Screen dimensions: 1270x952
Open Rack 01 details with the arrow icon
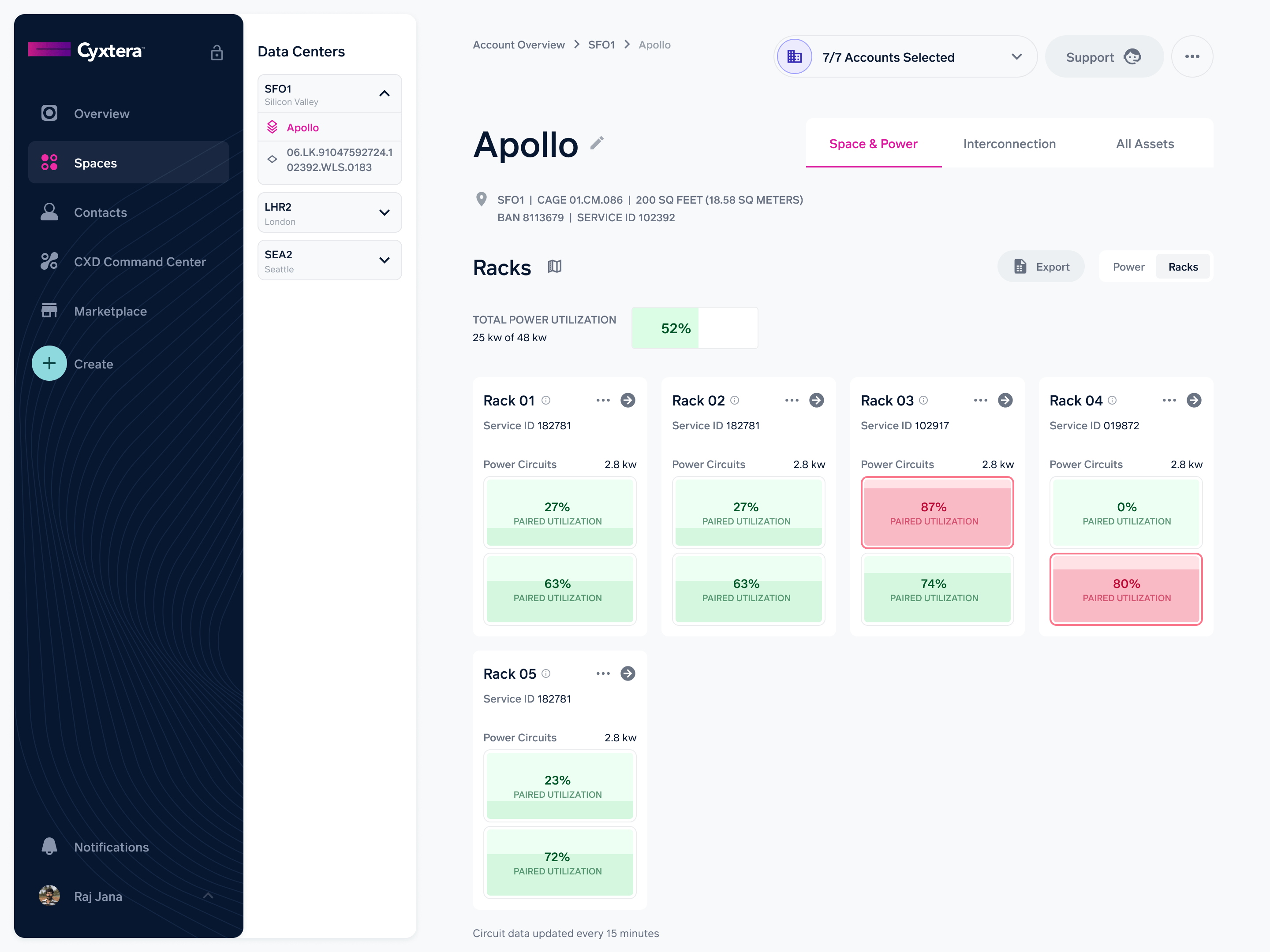(628, 401)
